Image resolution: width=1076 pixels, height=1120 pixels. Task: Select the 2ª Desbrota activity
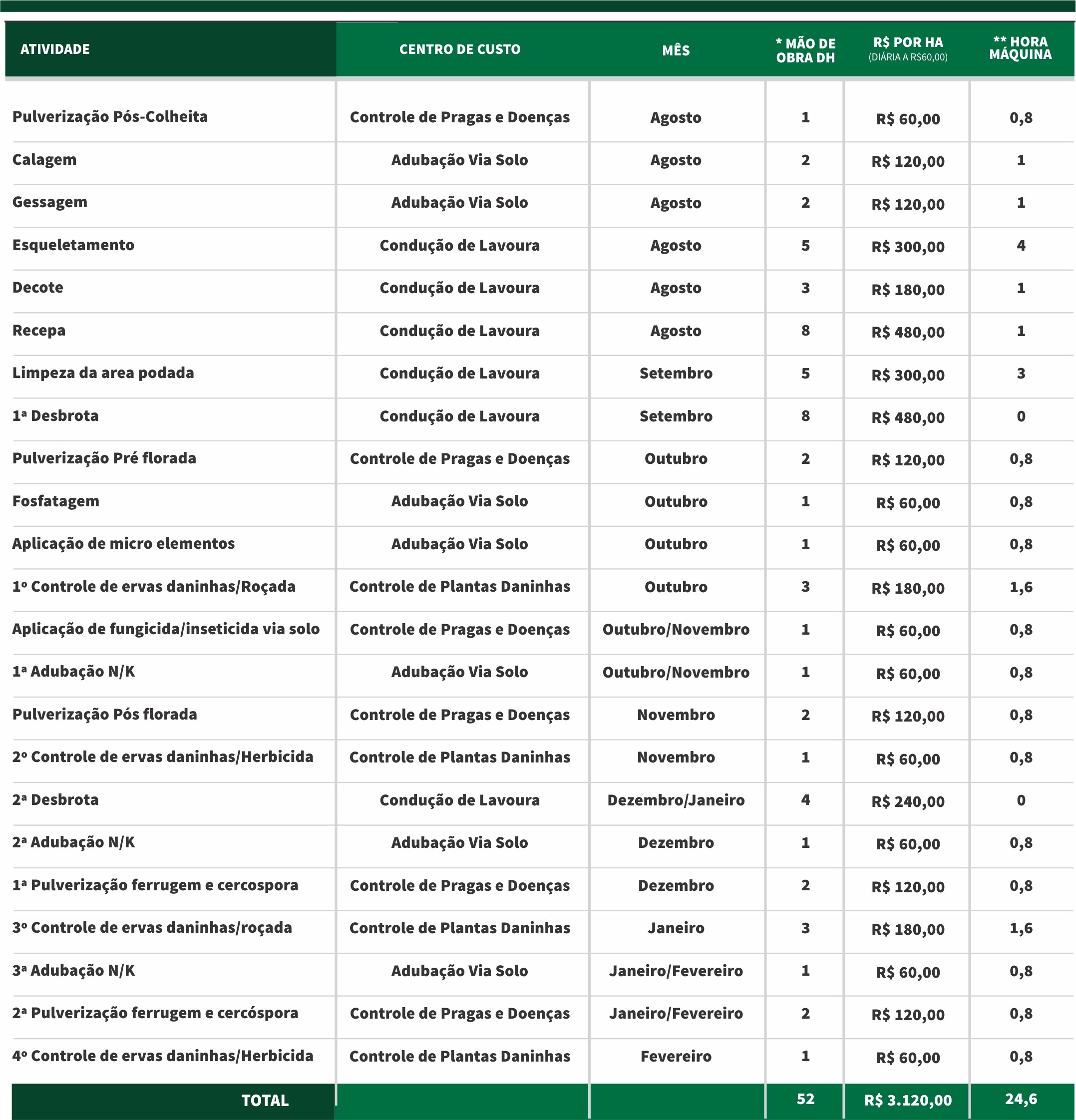tap(55, 799)
